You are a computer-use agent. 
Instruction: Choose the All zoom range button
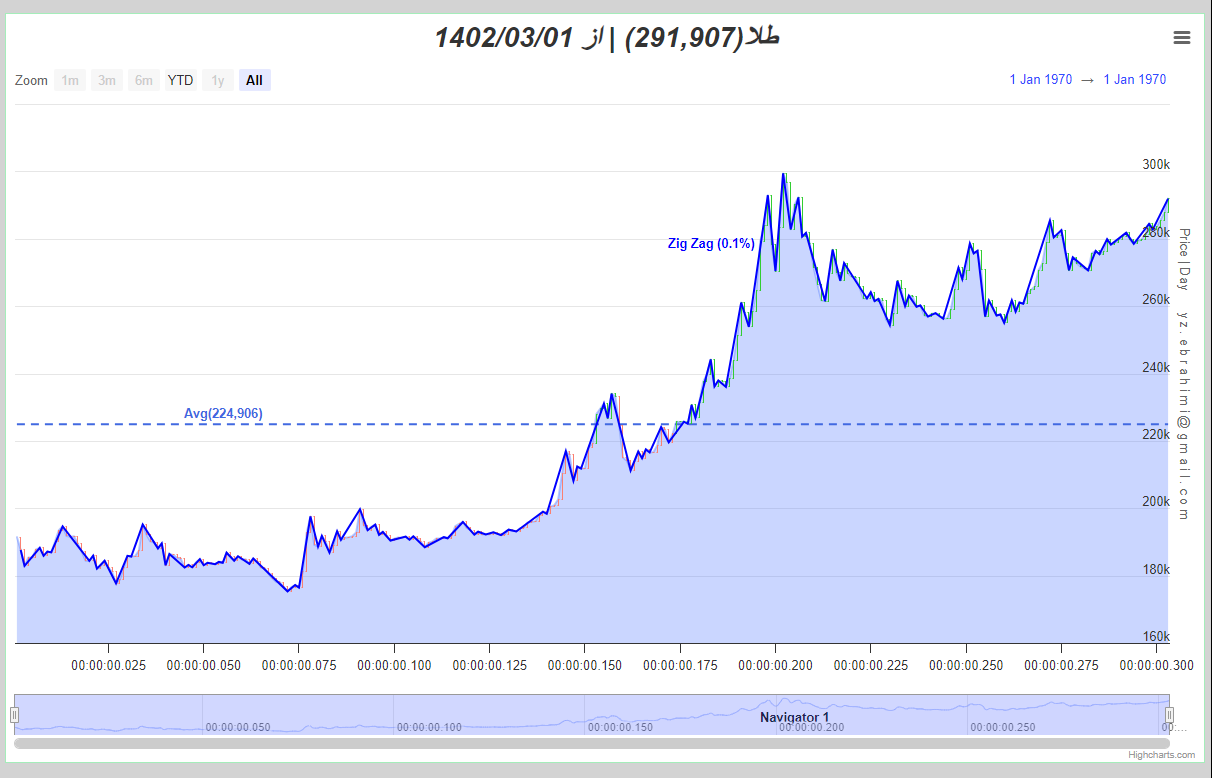pos(255,80)
